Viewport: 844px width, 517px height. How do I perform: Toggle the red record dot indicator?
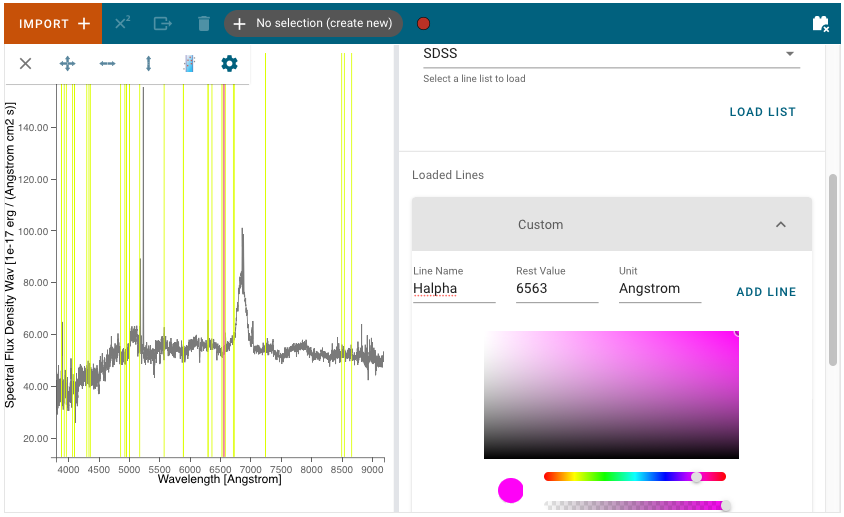[424, 23]
